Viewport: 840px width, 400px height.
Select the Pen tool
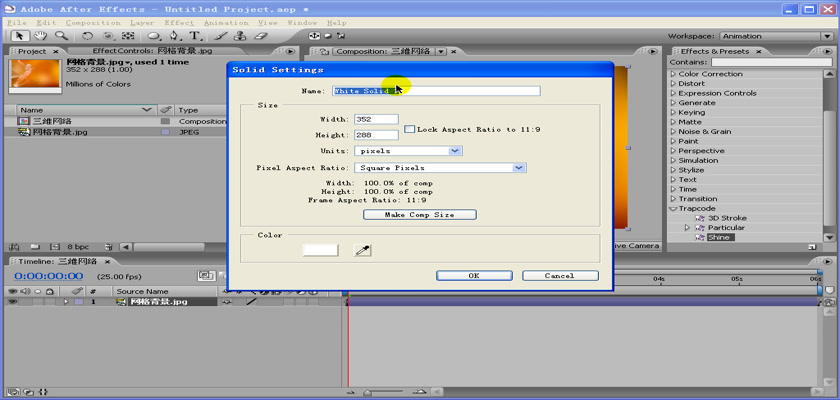[175, 36]
